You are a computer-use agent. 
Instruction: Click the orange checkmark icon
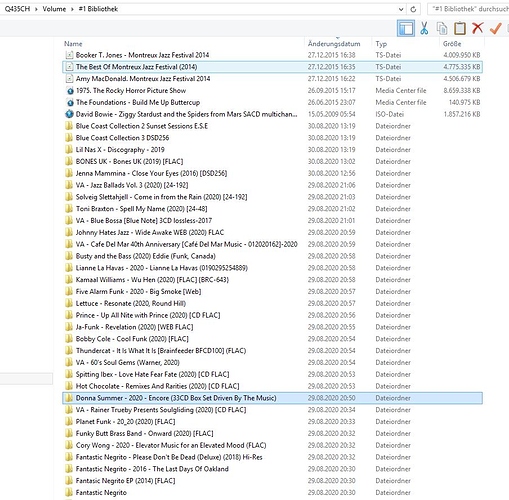pos(495,28)
